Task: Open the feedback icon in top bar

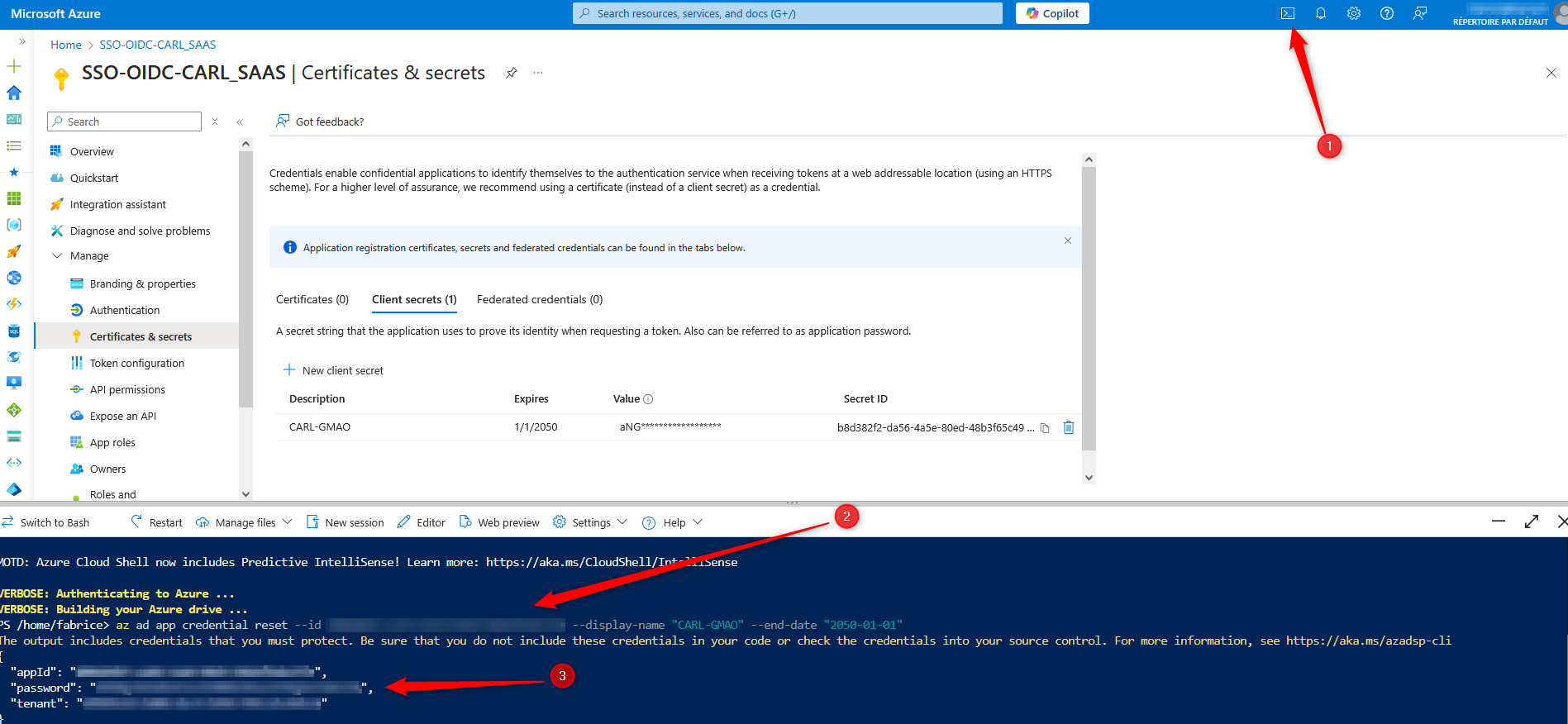Action: pos(1420,13)
